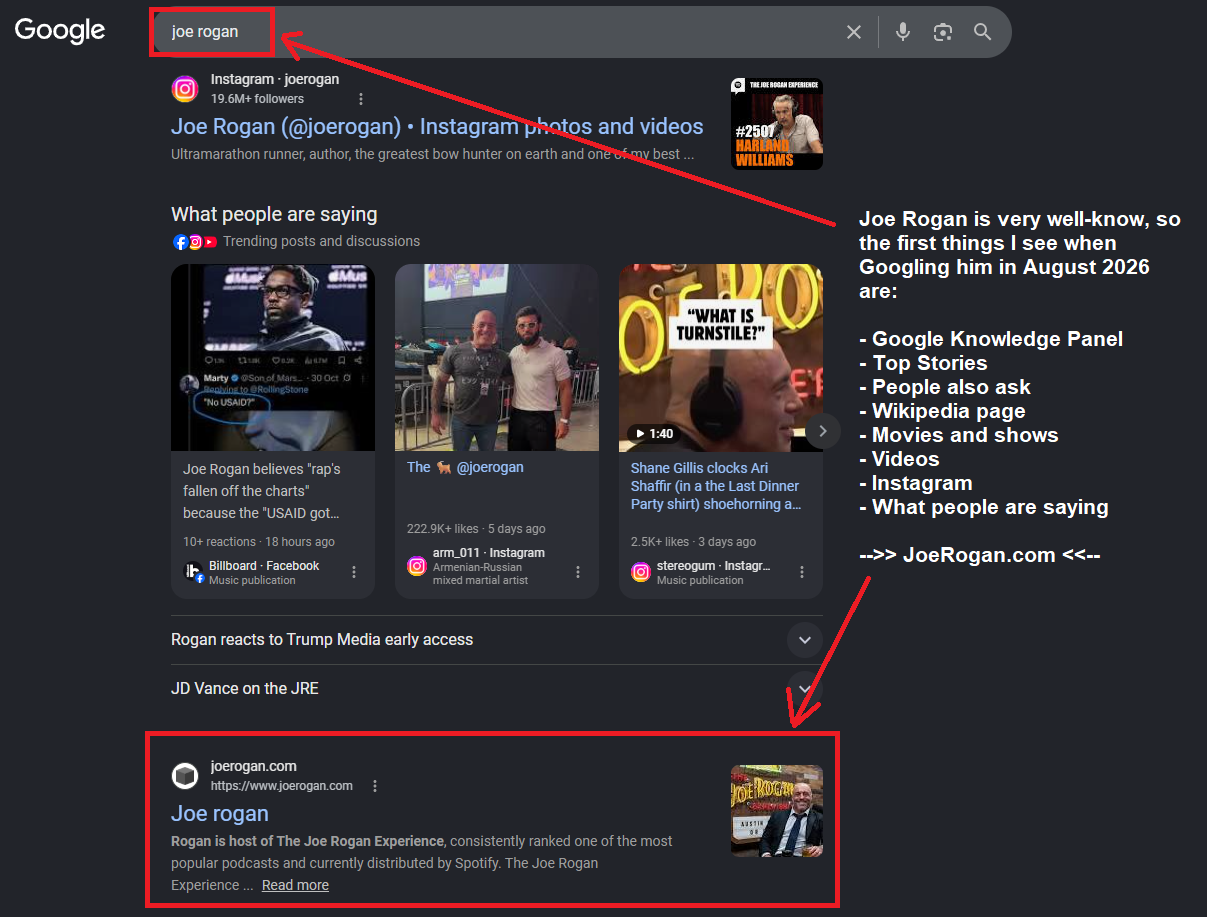1207x917 pixels.
Task: Click the joerogan.com site favicon
Action: pos(185,776)
